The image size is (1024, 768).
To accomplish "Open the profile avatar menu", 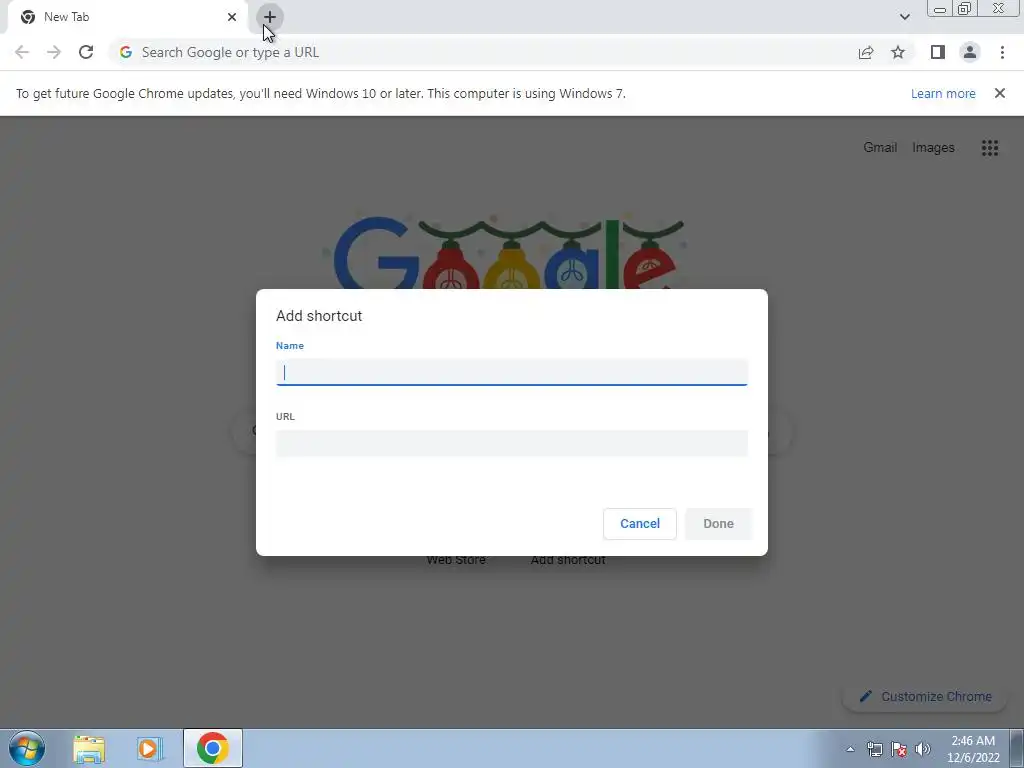I will (970, 52).
